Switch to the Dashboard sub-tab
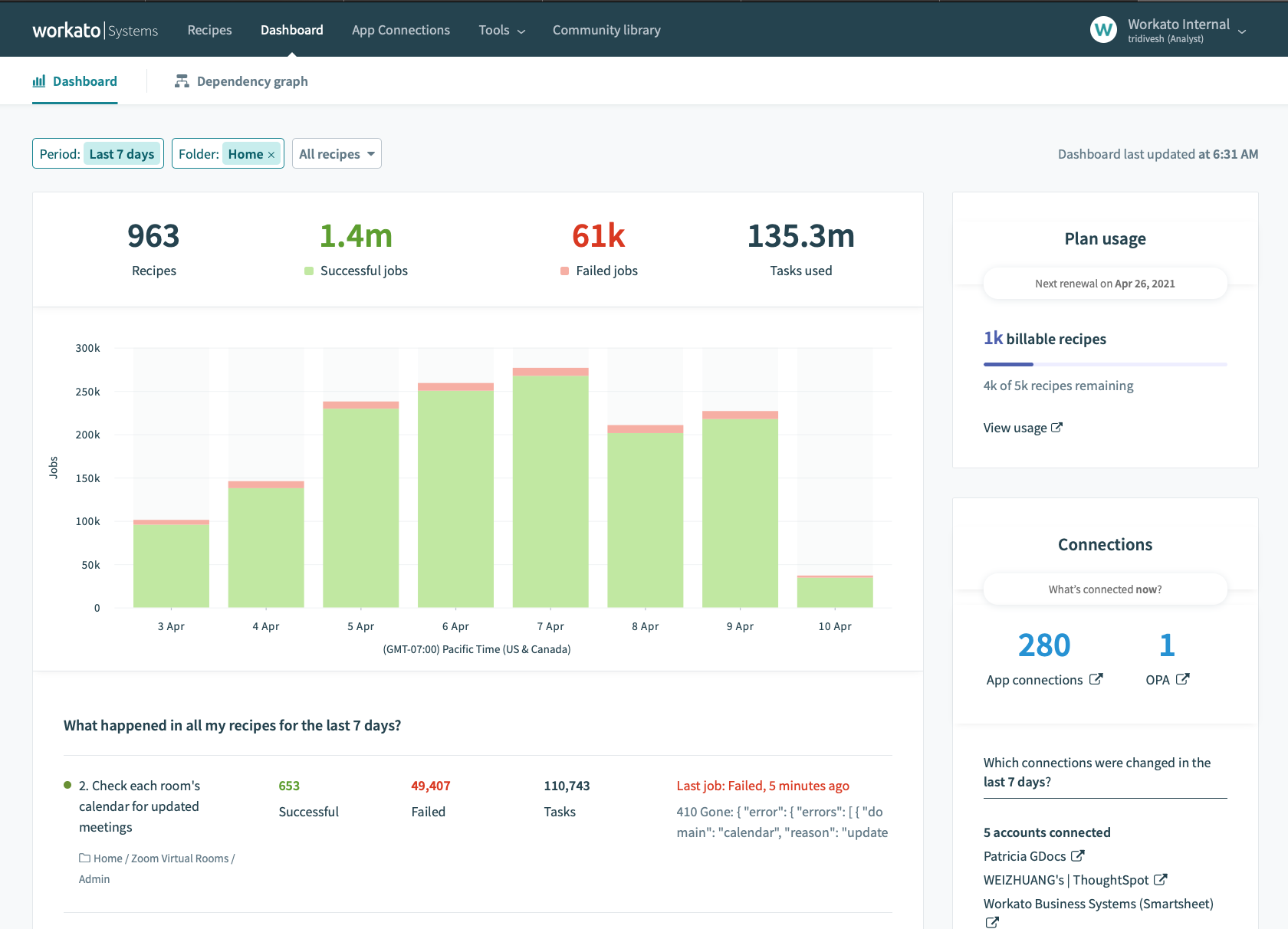Screen dimensions: 1288x929 [74, 81]
